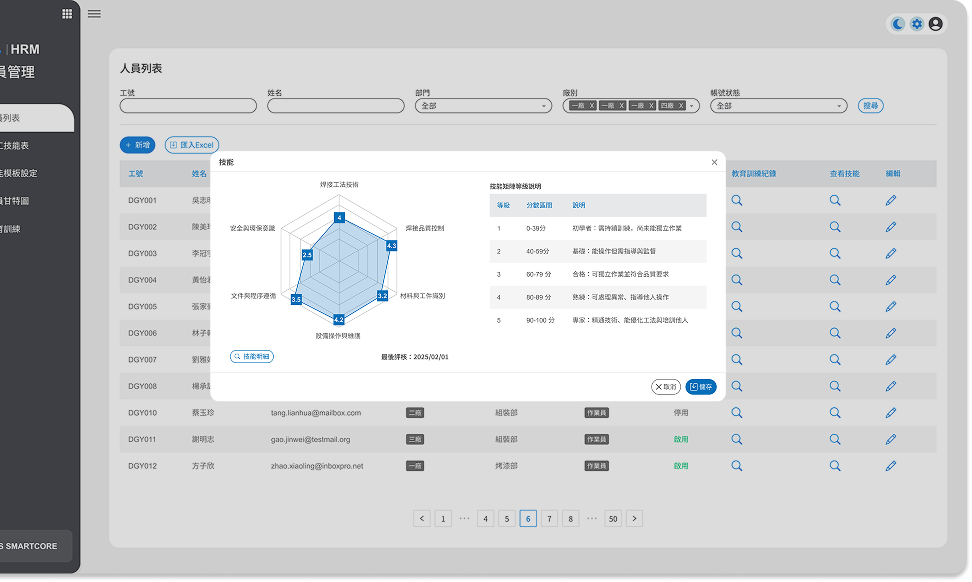Click the 姓名 search input field
The height and width of the screenshot is (582, 972).
click(x=335, y=105)
